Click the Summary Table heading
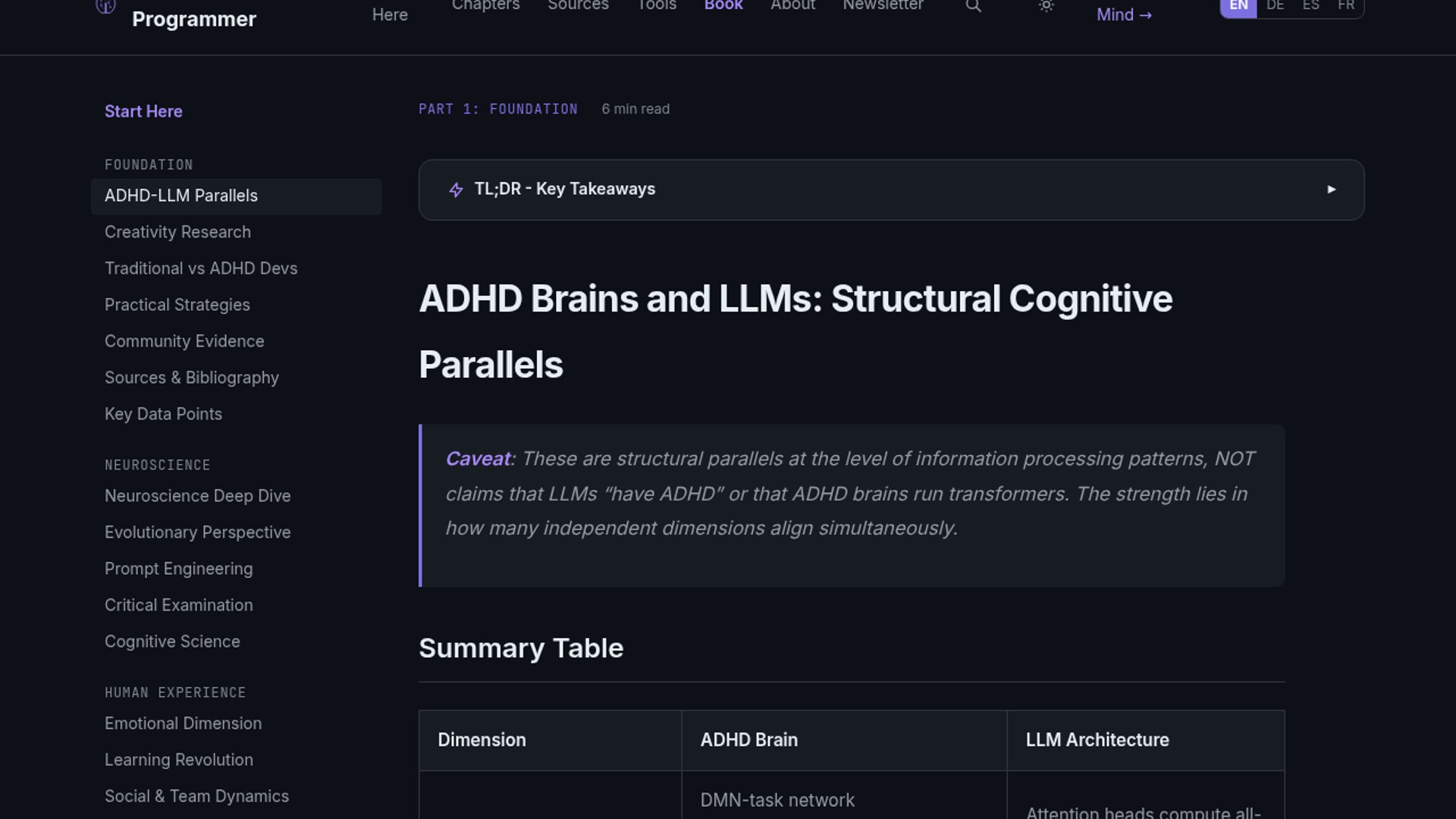1456x819 pixels. point(521,648)
